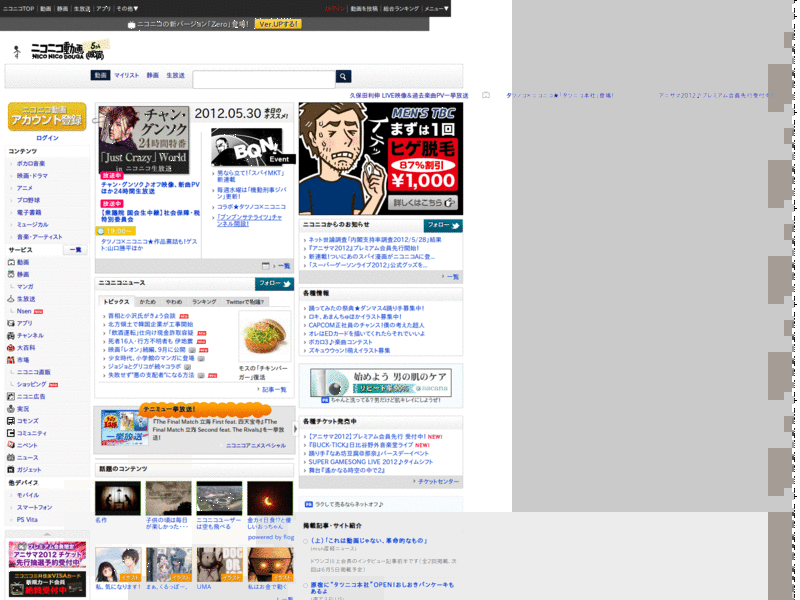Select 動画 search type tab
Image resolution: width=800 pixels, height=600 pixels.
pyautogui.click(x=101, y=76)
